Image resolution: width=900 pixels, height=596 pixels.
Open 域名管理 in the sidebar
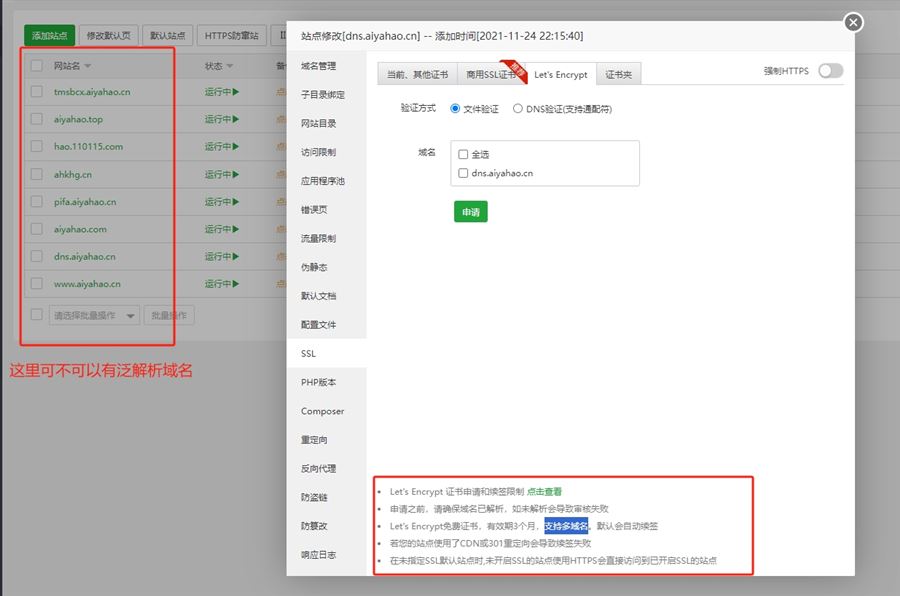318,66
